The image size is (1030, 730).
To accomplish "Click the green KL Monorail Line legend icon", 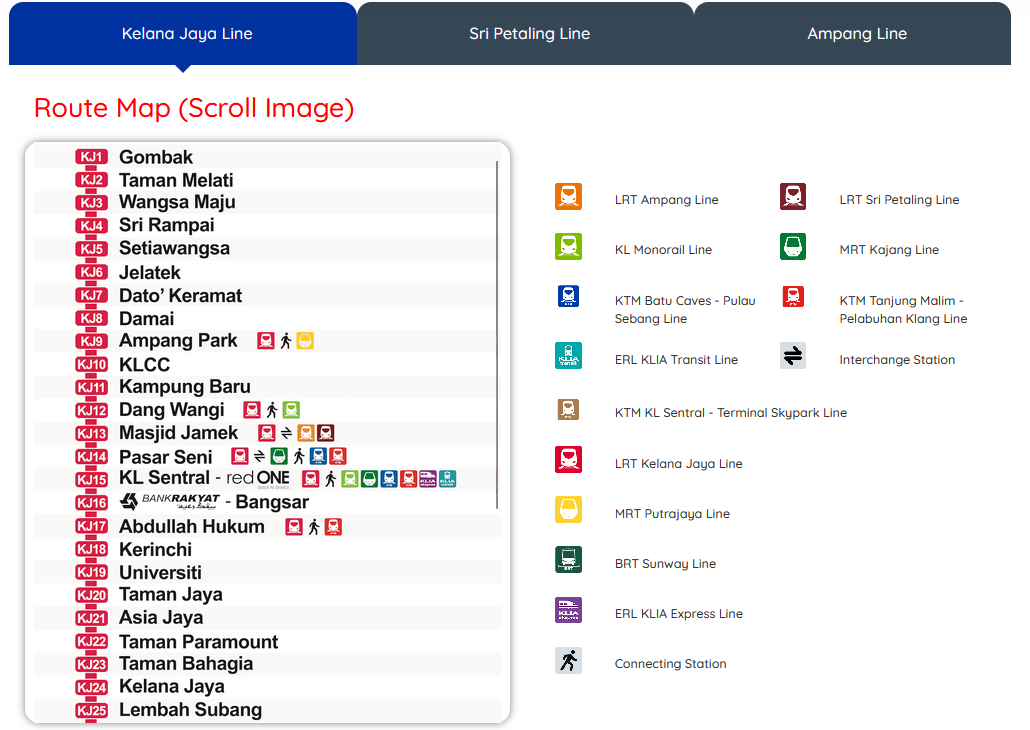I will click(x=568, y=246).
